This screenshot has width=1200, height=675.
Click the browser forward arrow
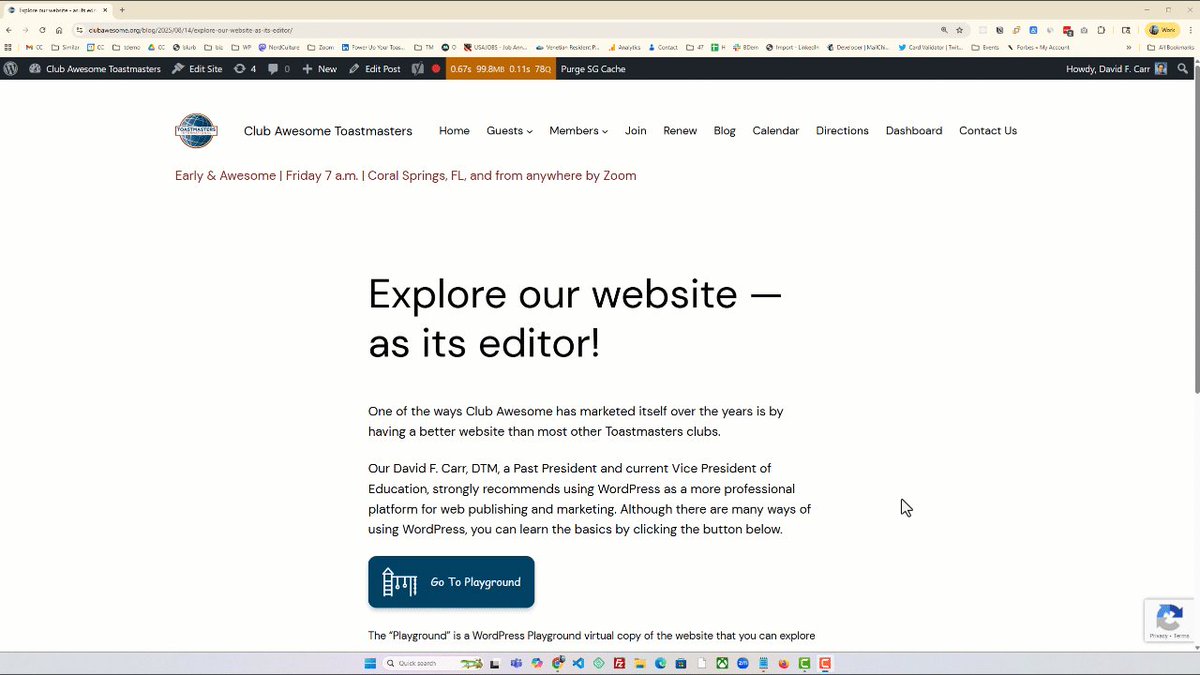(x=26, y=30)
